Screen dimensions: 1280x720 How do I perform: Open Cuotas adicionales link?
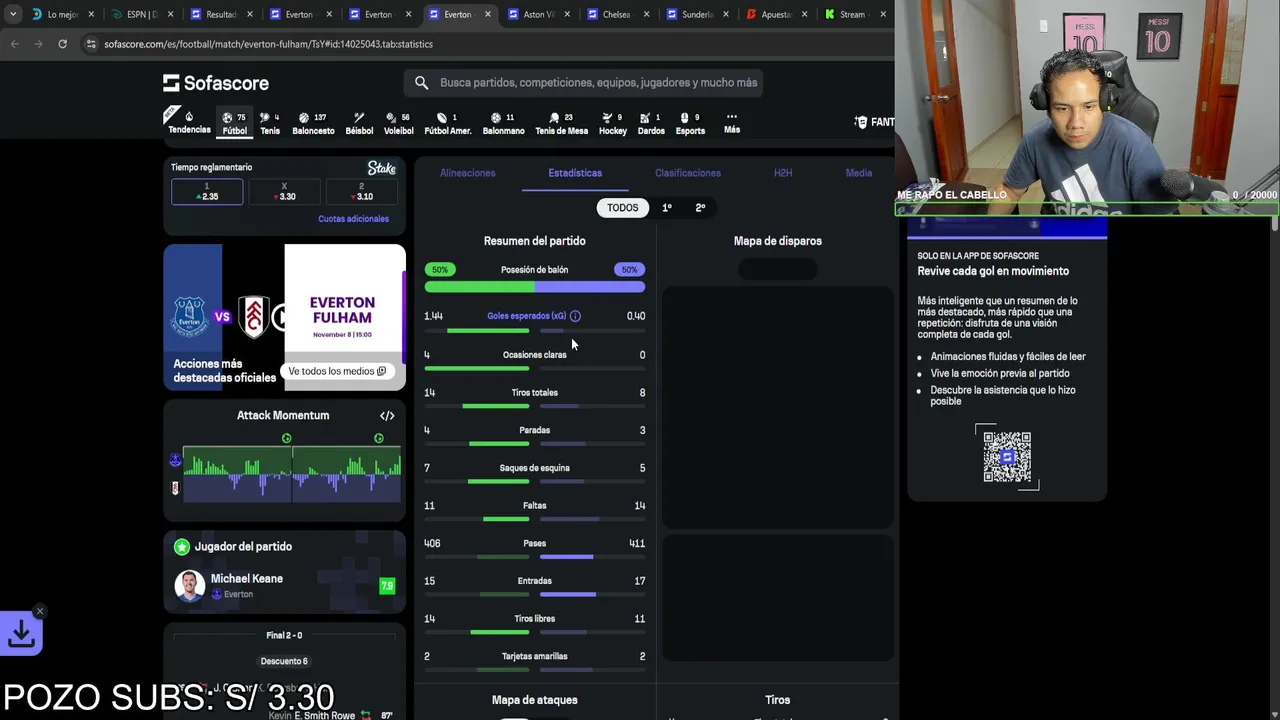(x=353, y=219)
